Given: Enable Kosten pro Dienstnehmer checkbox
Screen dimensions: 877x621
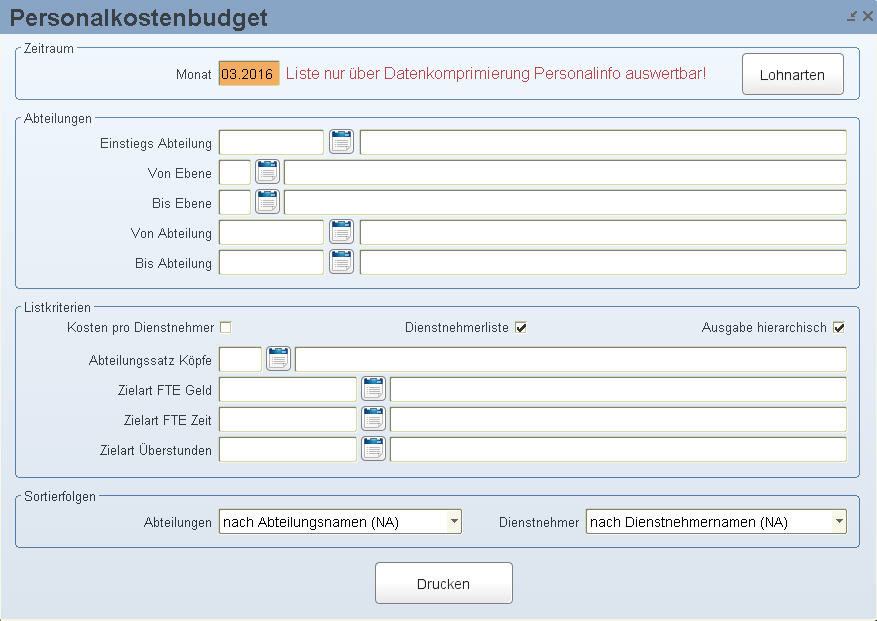Looking at the screenshot, I should tap(226, 327).
